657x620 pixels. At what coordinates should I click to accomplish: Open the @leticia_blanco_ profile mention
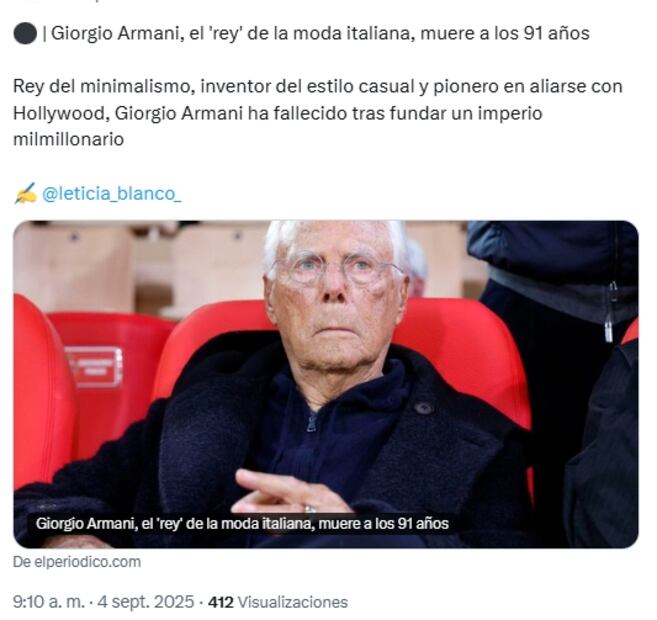tap(111, 194)
